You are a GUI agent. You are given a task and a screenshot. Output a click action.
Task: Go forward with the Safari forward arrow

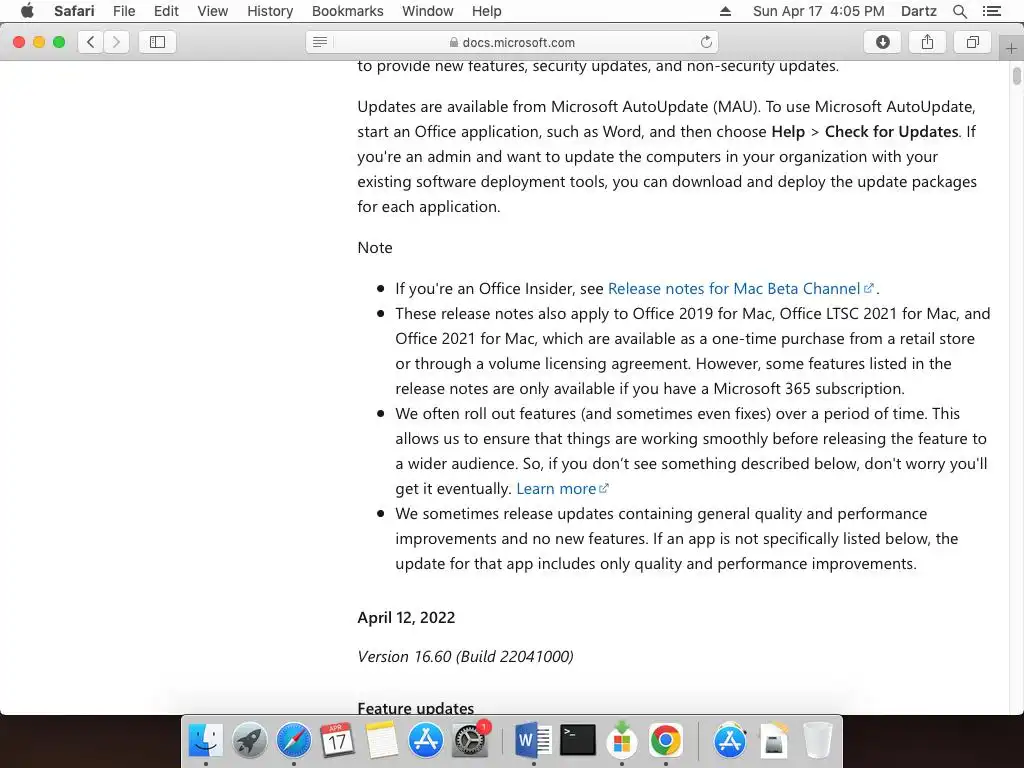tap(116, 42)
